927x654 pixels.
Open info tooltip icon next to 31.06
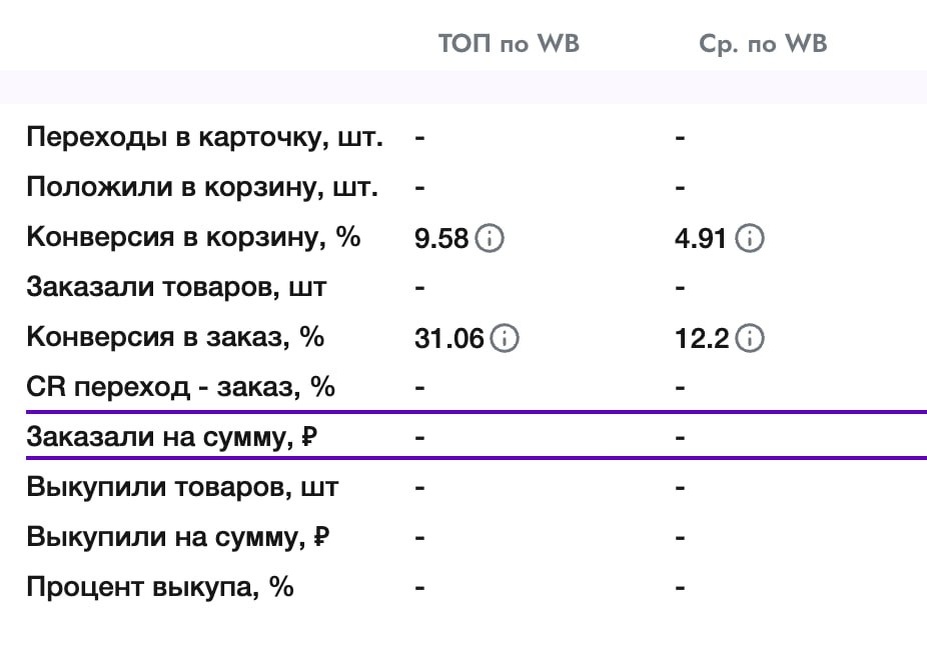(505, 339)
